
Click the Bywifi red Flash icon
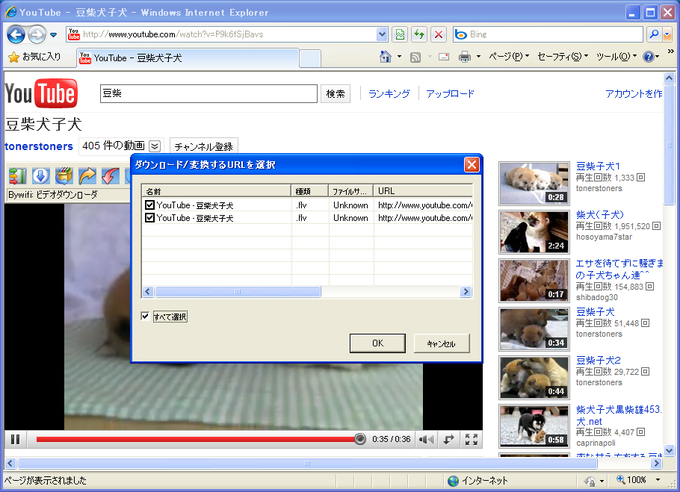pos(110,176)
